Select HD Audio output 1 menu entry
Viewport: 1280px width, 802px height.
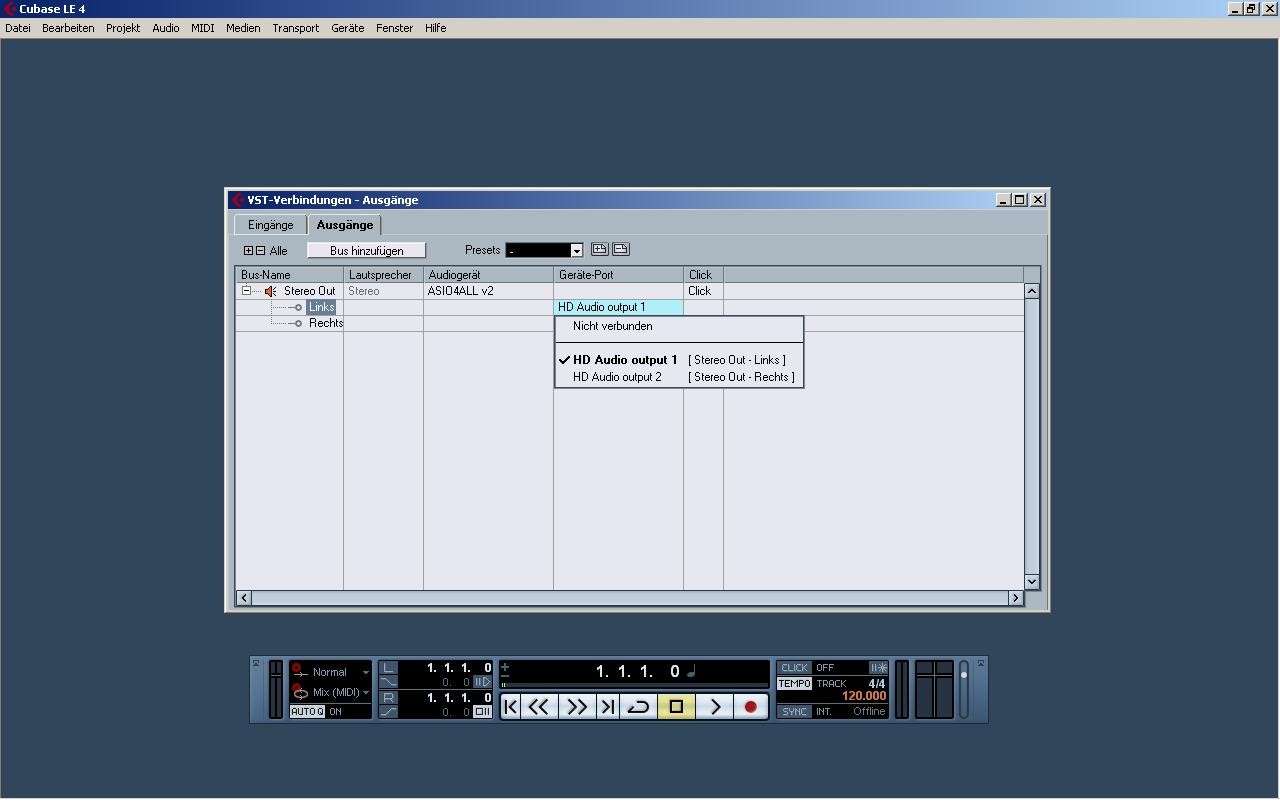[679, 360]
